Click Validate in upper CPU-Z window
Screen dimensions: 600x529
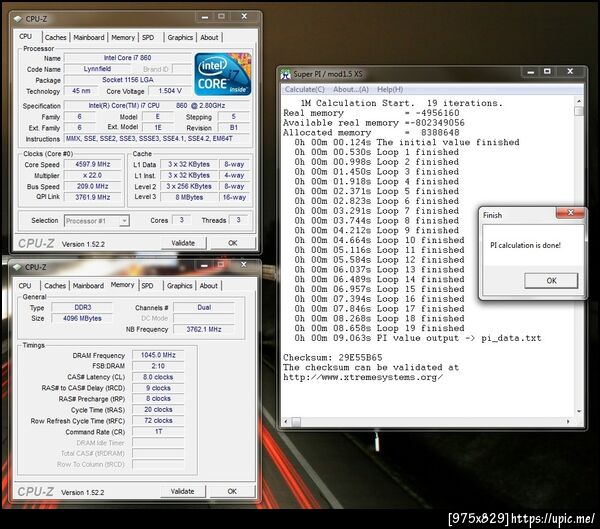point(183,243)
